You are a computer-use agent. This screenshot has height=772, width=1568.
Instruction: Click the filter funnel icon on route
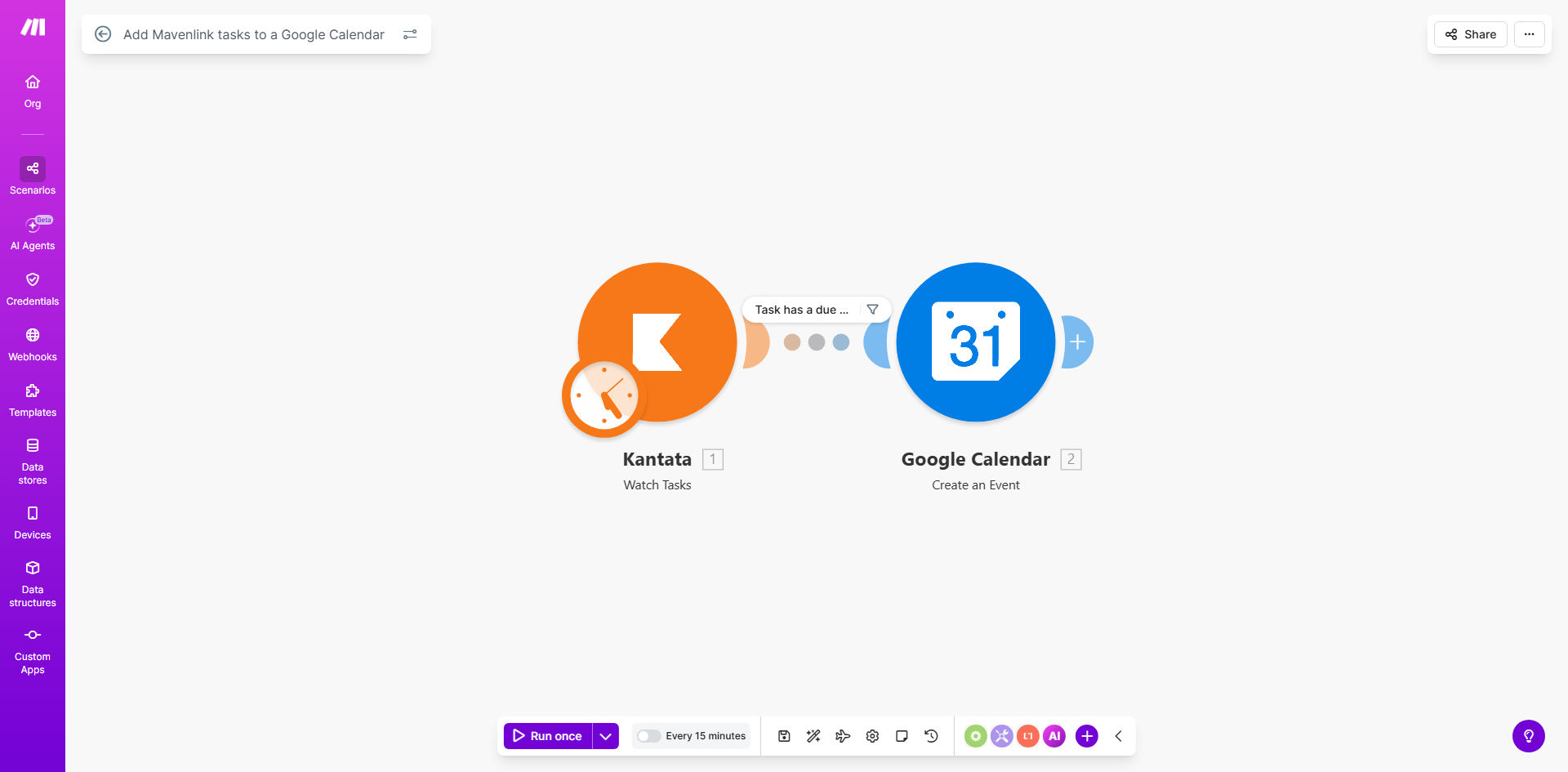tap(873, 310)
